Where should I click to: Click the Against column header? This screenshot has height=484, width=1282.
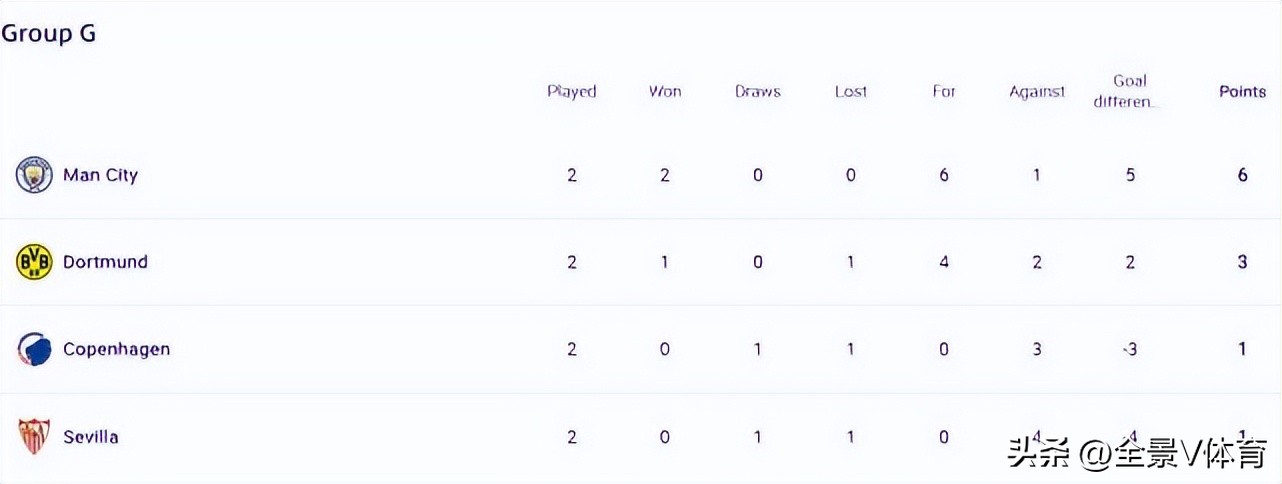[1037, 91]
